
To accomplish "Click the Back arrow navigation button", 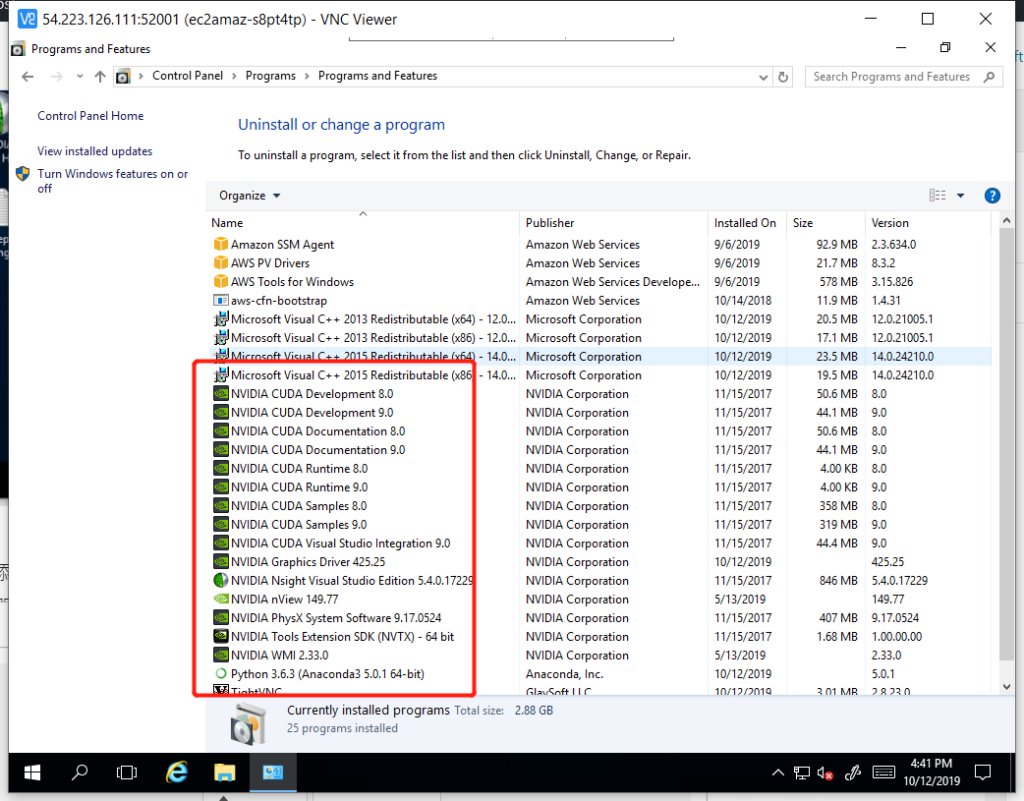I will [28, 77].
